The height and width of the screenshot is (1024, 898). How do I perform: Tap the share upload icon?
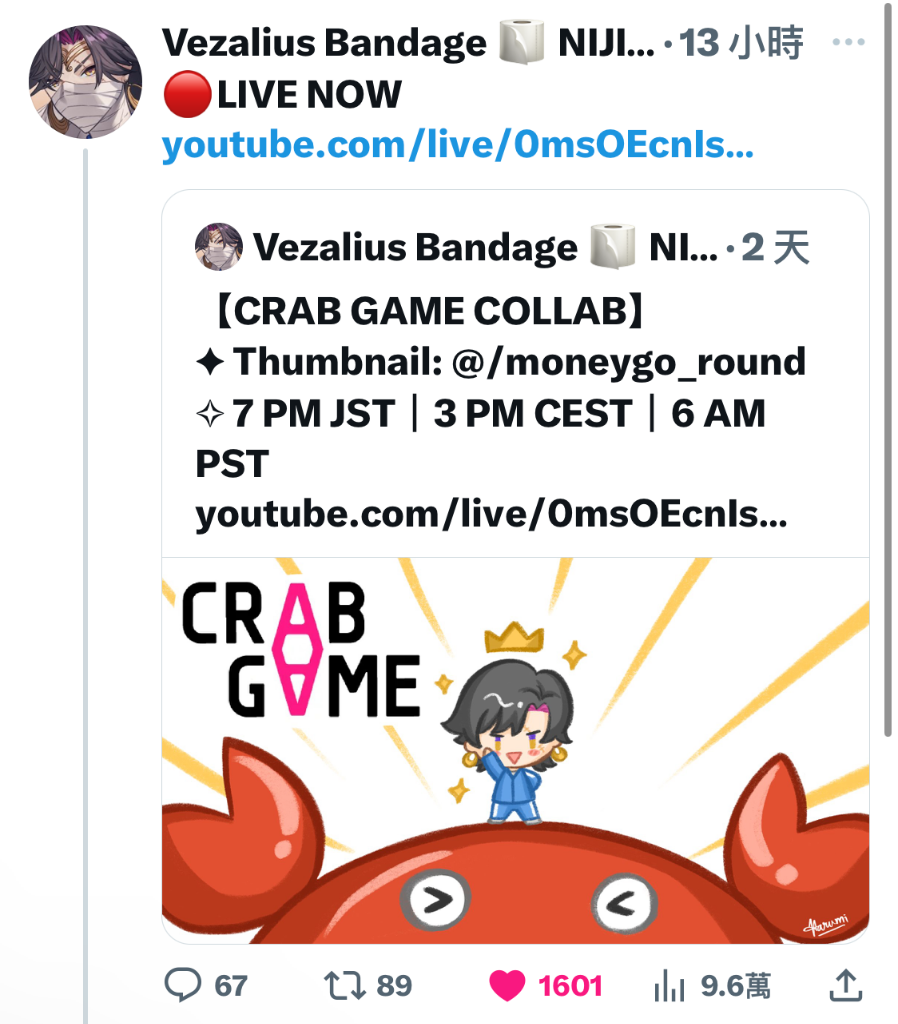click(846, 985)
